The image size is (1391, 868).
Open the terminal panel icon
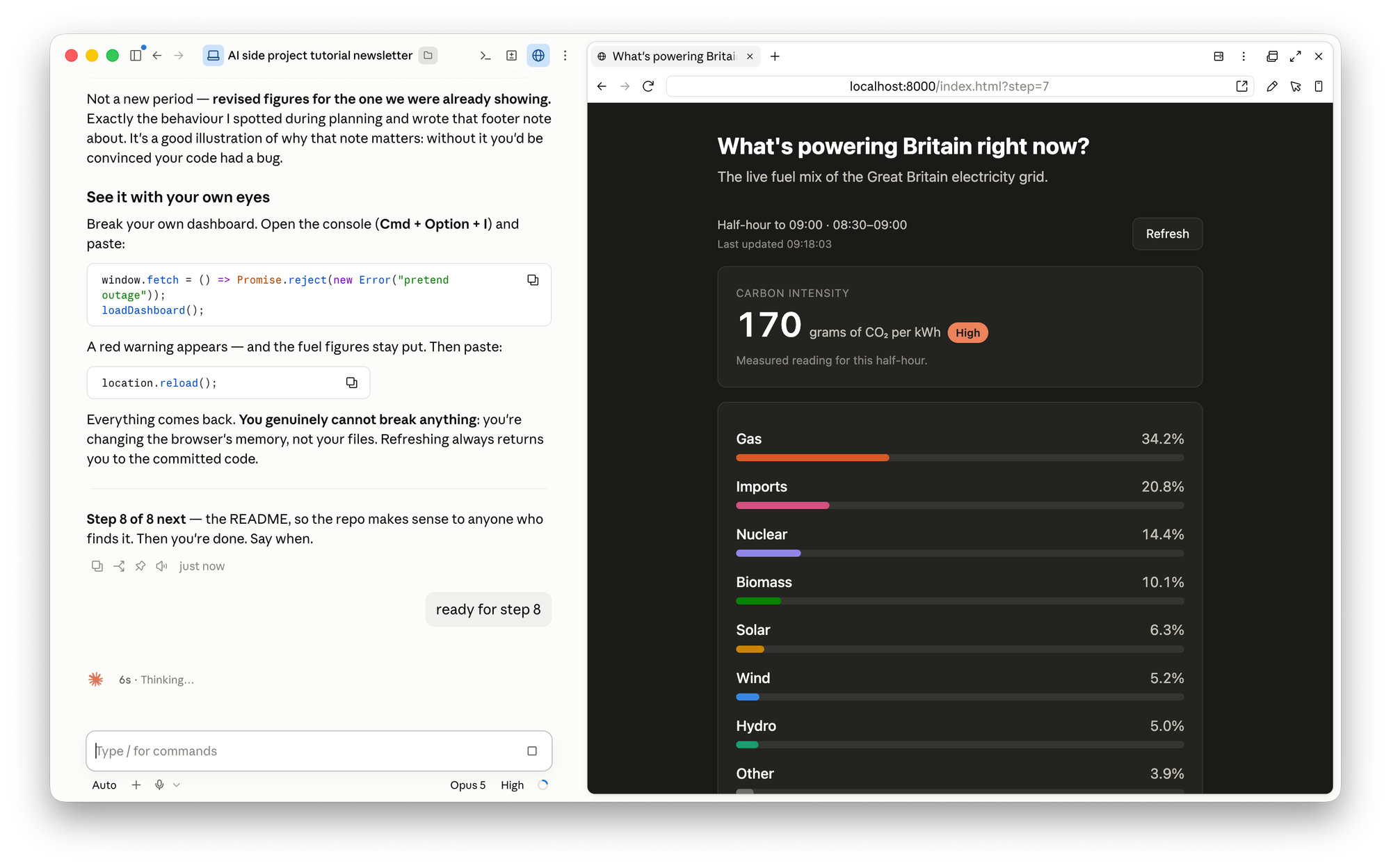(485, 56)
